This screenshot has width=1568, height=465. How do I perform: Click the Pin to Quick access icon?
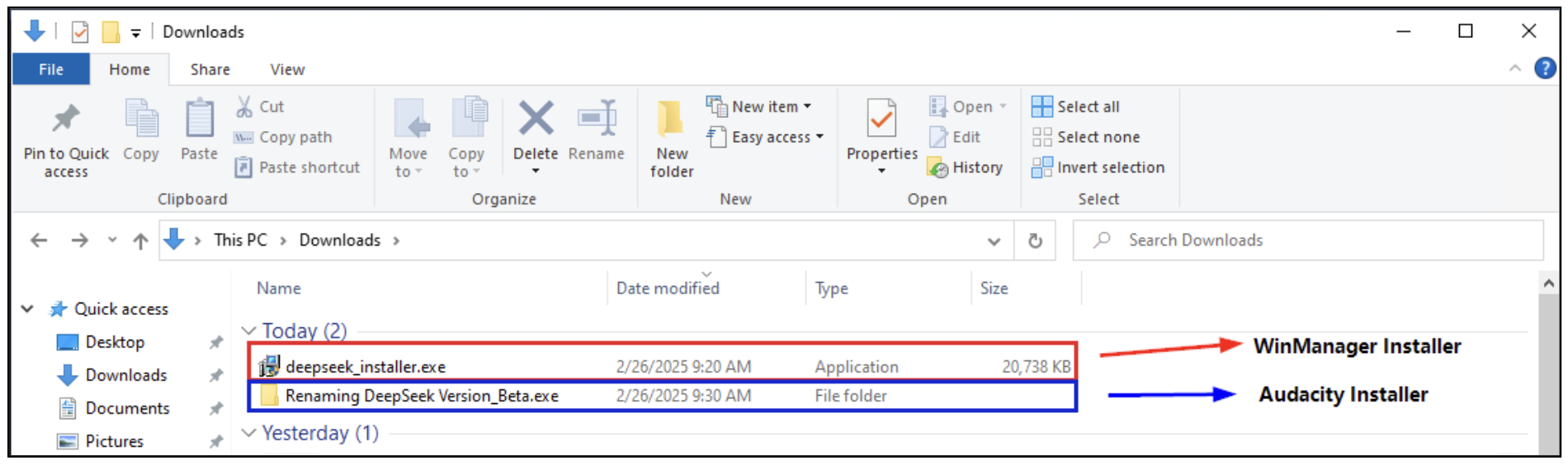pos(66,120)
